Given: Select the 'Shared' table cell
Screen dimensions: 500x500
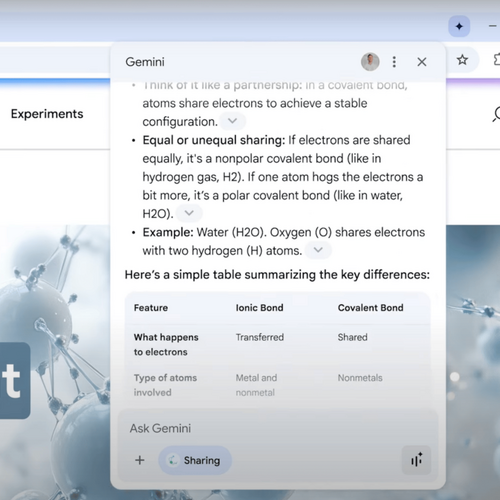Looking at the screenshot, I should click(352, 337).
